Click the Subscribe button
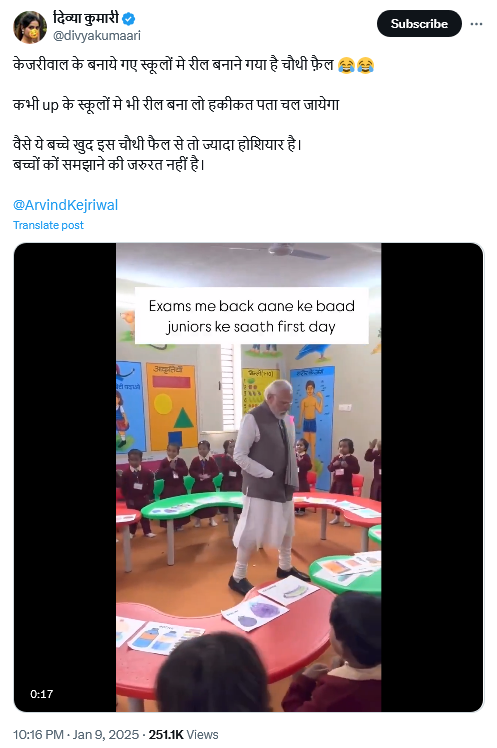 419,24
